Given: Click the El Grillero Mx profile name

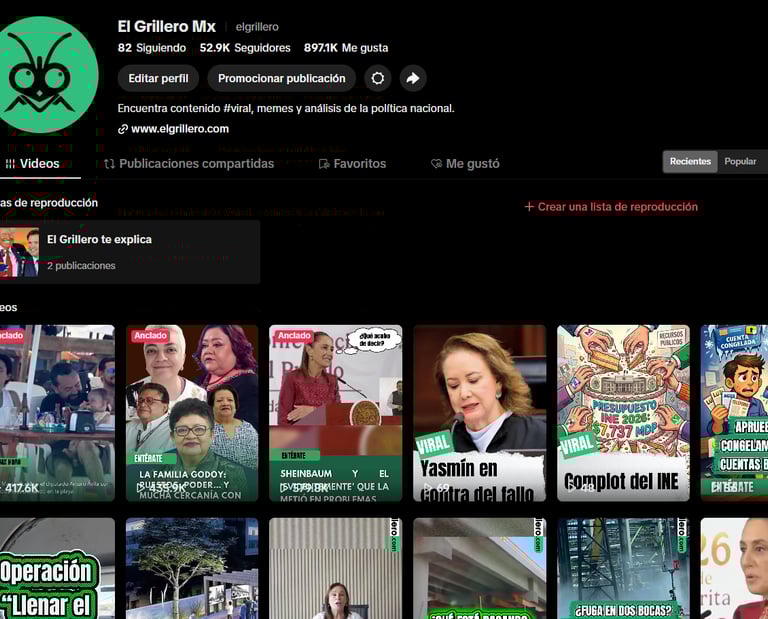Looking at the screenshot, I should coord(167,26).
